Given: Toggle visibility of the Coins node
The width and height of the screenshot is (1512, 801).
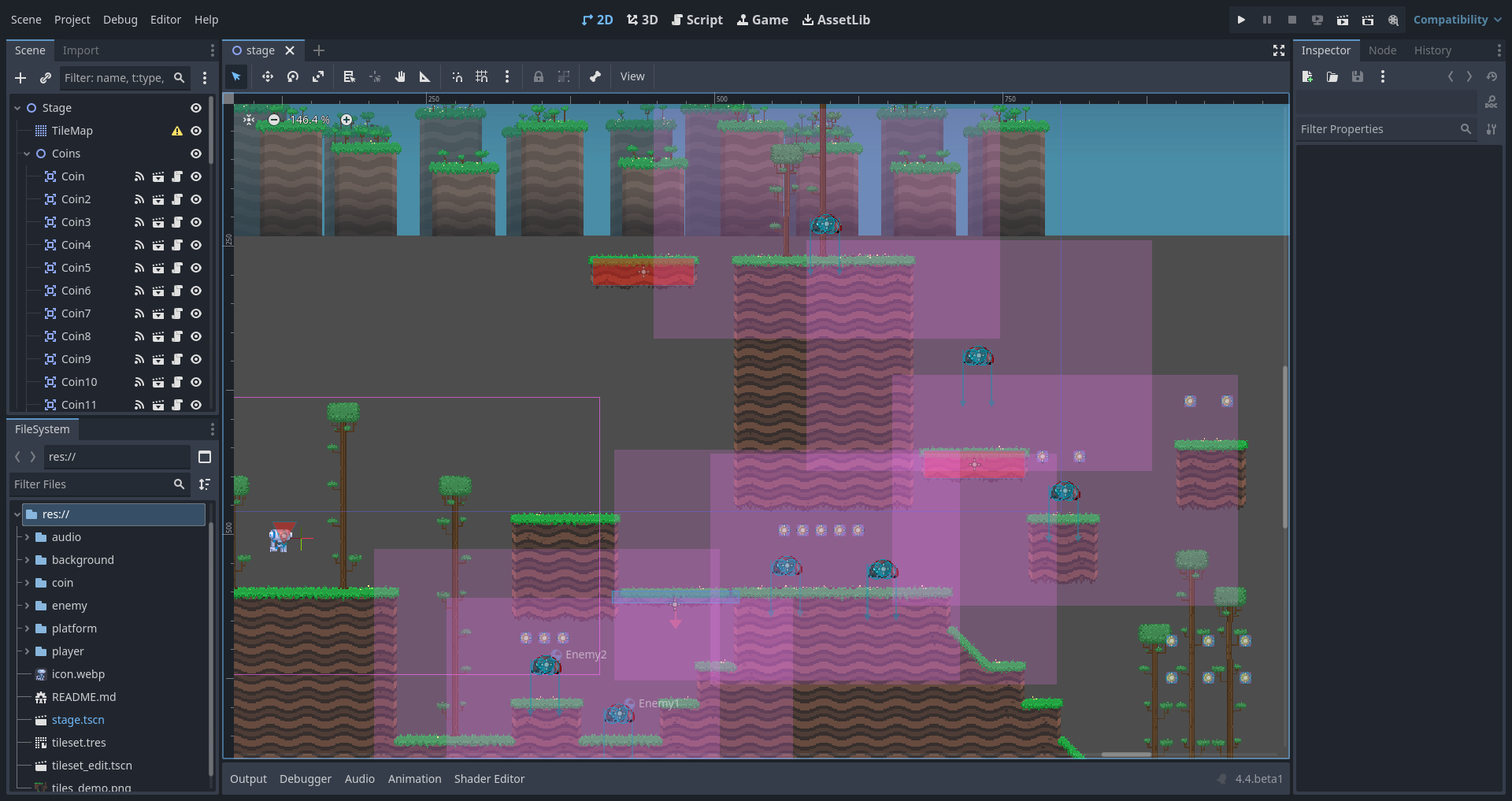Looking at the screenshot, I should [196, 154].
